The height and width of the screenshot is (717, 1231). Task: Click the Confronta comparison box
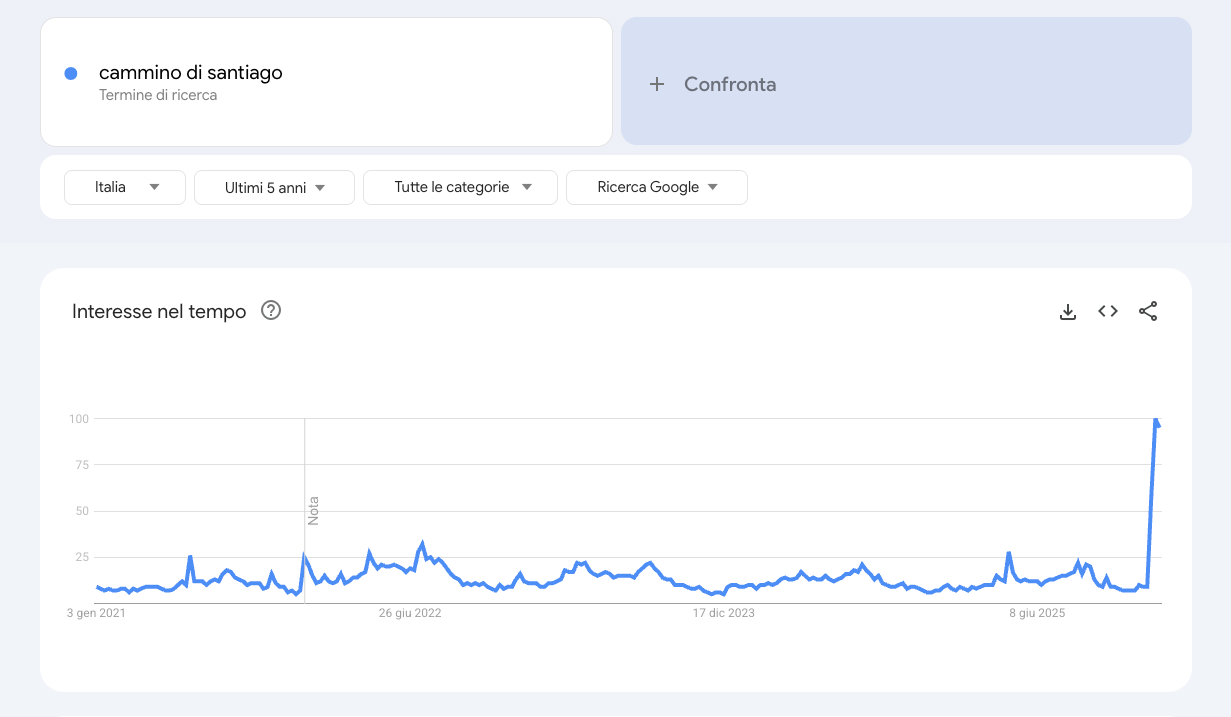(x=906, y=82)
